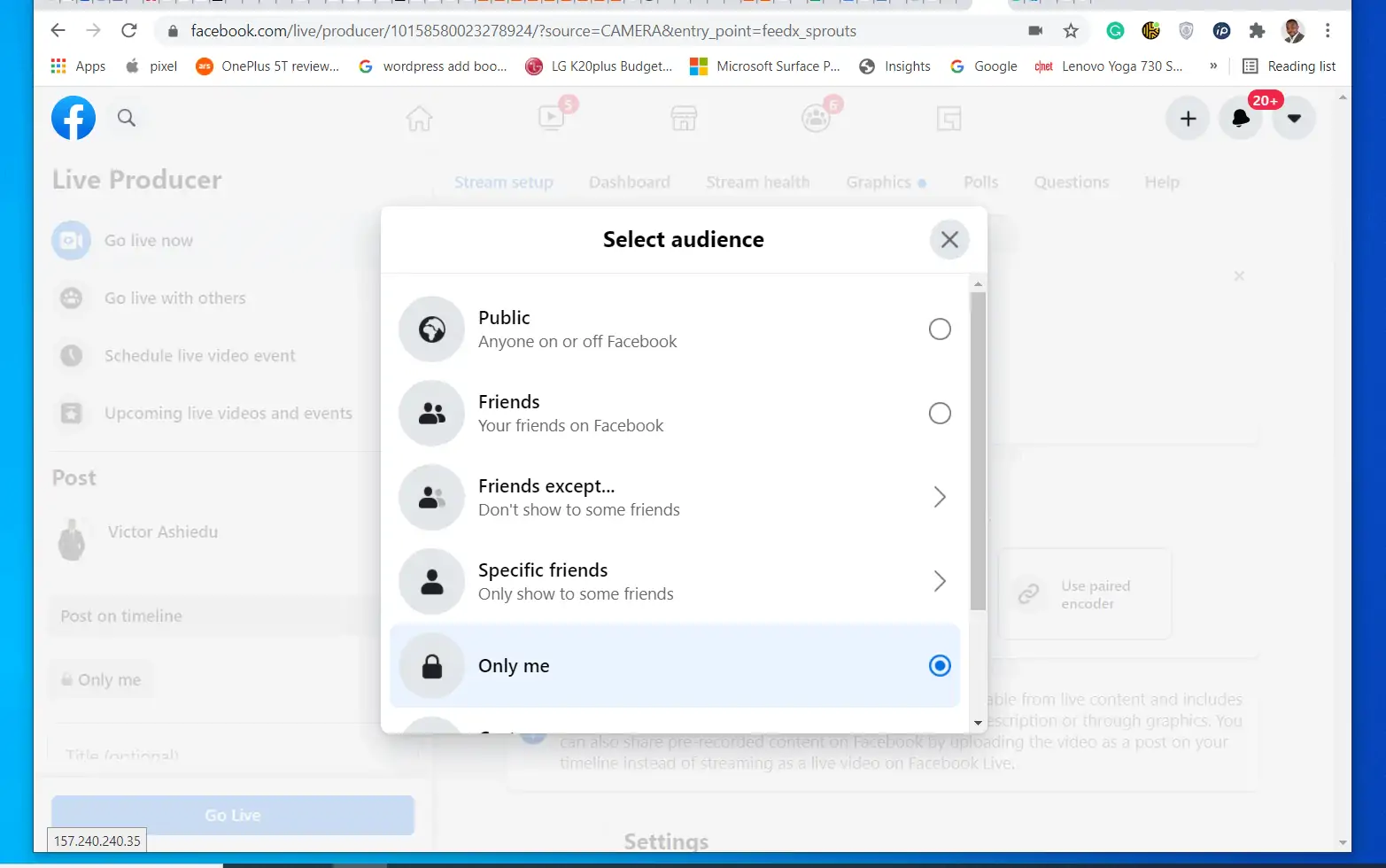Select the Public audience radio button
The height and width of the screenshot is (868, 1386).
[940, 329]
